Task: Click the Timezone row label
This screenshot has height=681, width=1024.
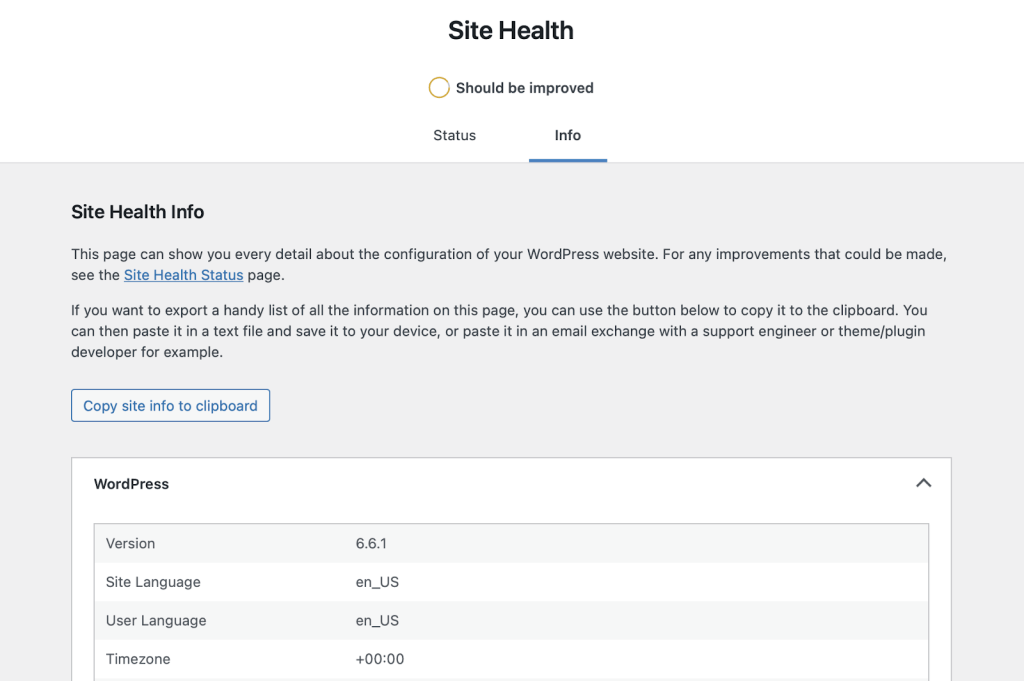Action: tap(138, 659)
